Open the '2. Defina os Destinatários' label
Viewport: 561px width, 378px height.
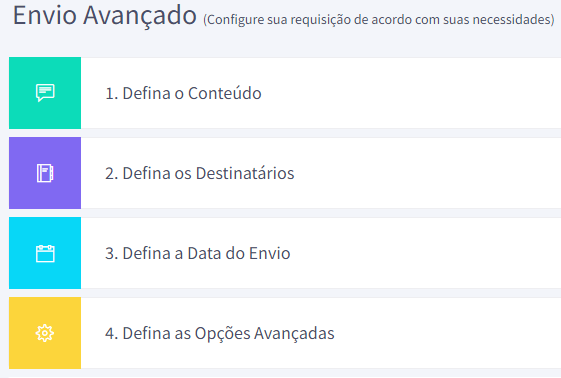coord(200,173)
